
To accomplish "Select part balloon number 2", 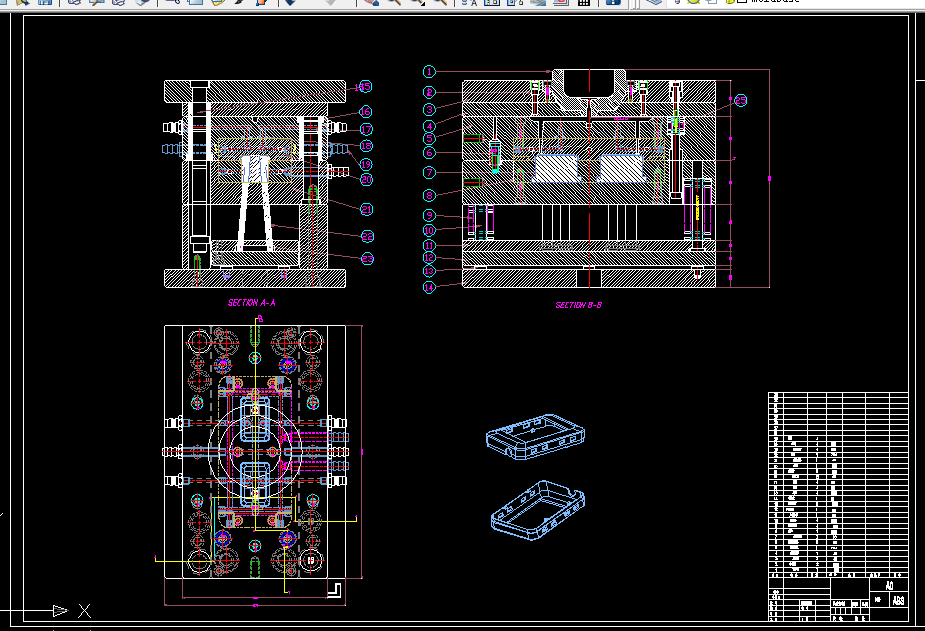I will [x=429, y=92].
